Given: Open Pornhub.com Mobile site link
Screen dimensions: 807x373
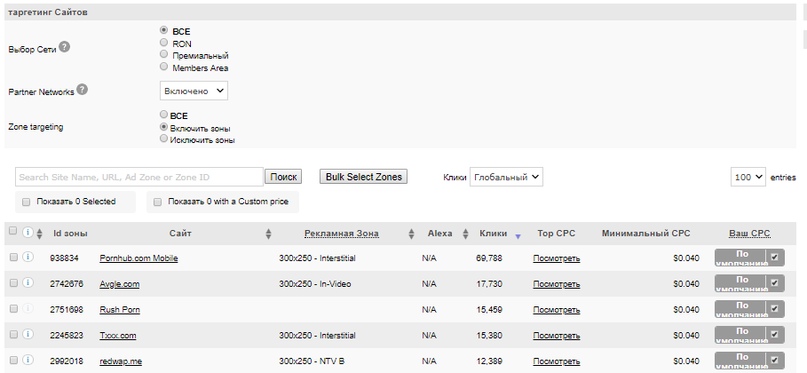Looking at the screenshot, I should [x=138, y=258].
